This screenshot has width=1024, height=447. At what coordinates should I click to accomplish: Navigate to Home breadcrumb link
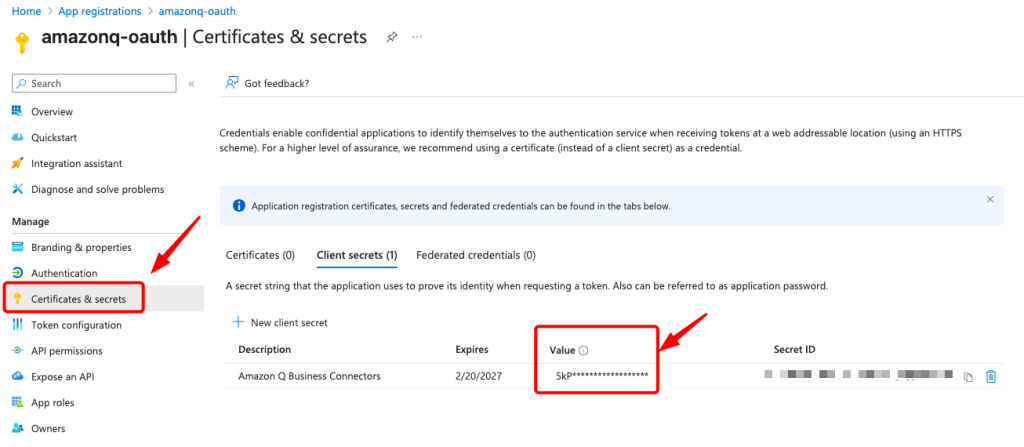tap(26, 10)
